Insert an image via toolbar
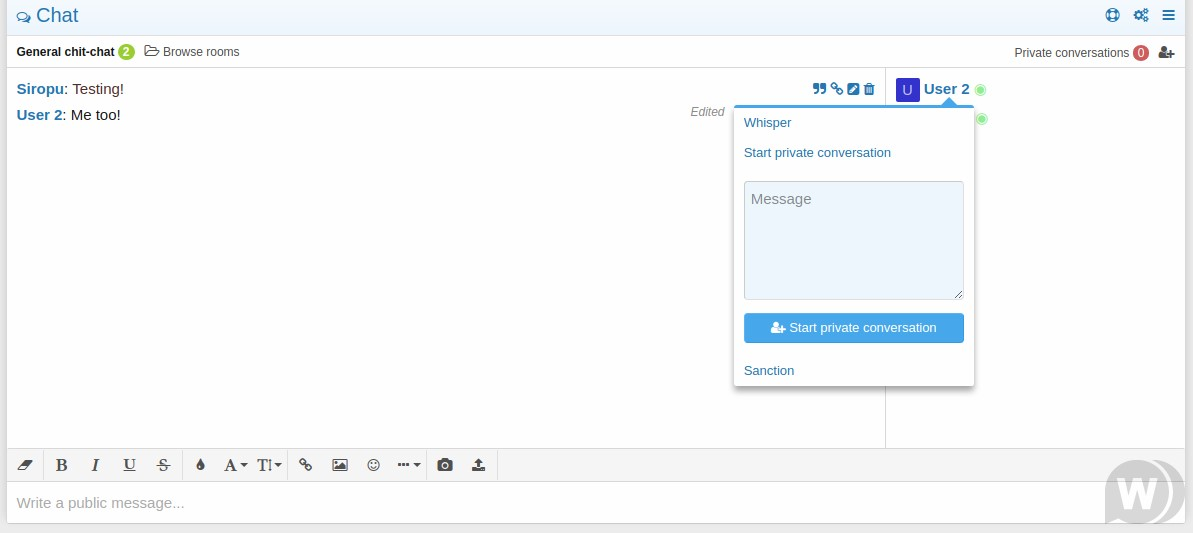This screenshot has width=1193, height=533. click(340, 465)
